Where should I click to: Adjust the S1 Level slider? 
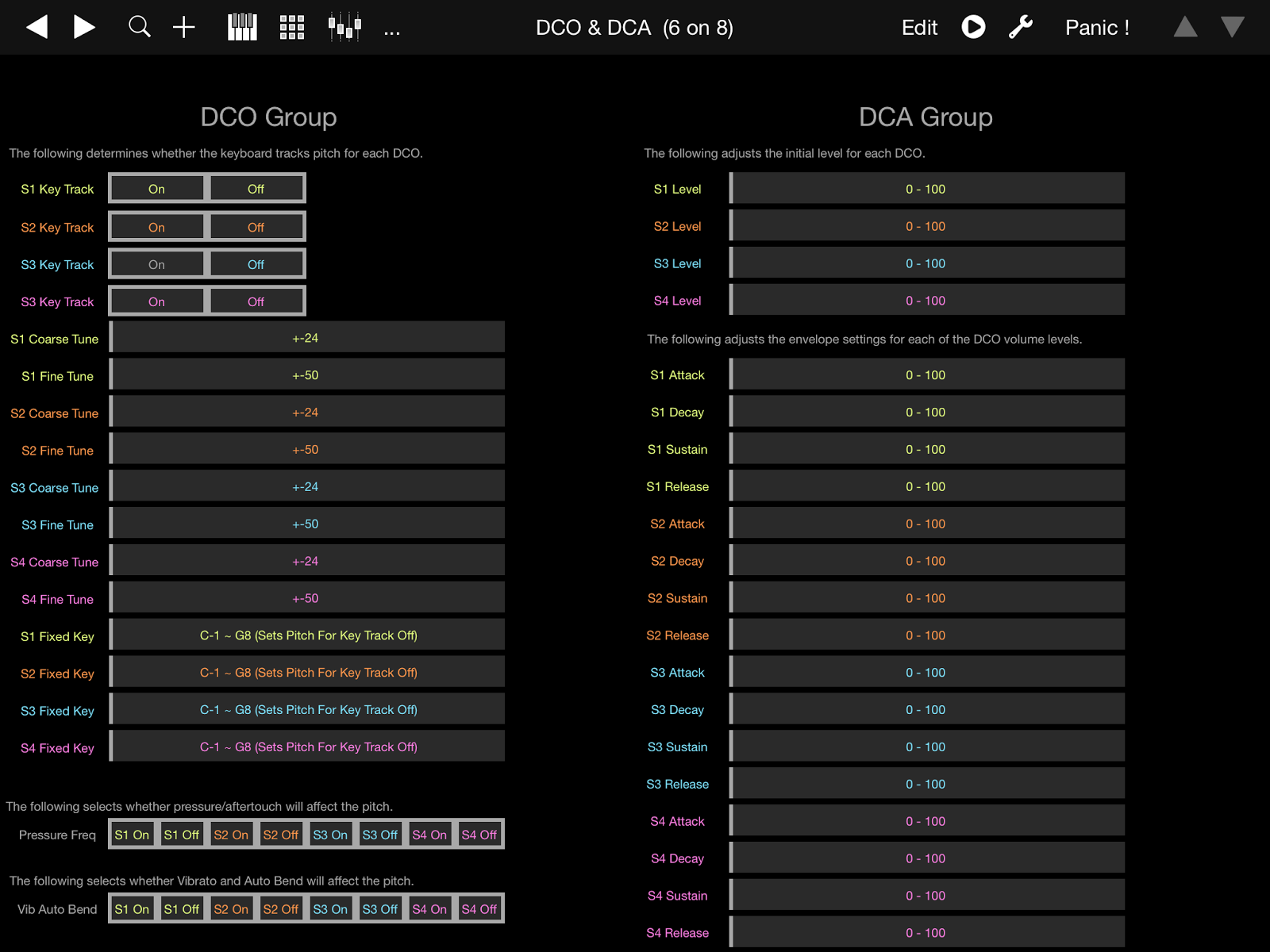926,188
